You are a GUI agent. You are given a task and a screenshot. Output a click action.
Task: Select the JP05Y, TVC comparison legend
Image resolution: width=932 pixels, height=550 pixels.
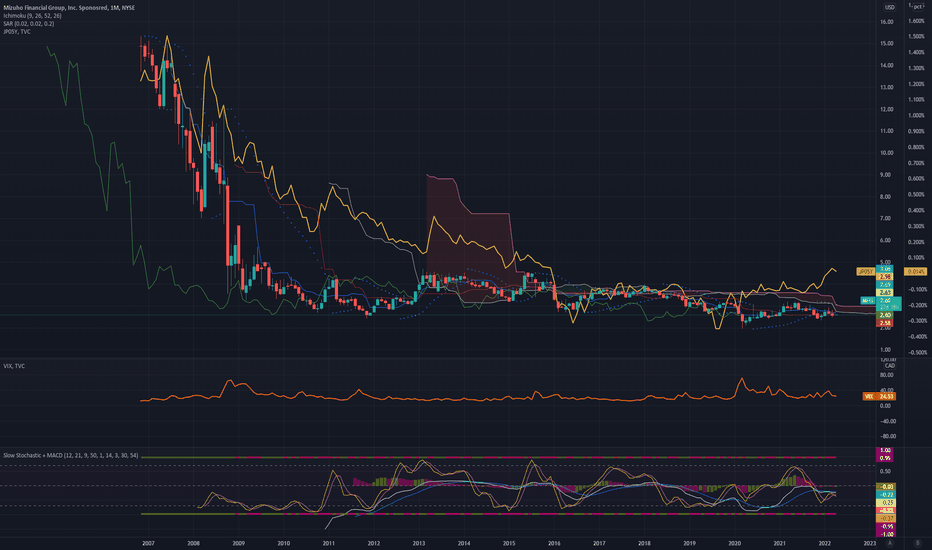(x=17, y=32)
